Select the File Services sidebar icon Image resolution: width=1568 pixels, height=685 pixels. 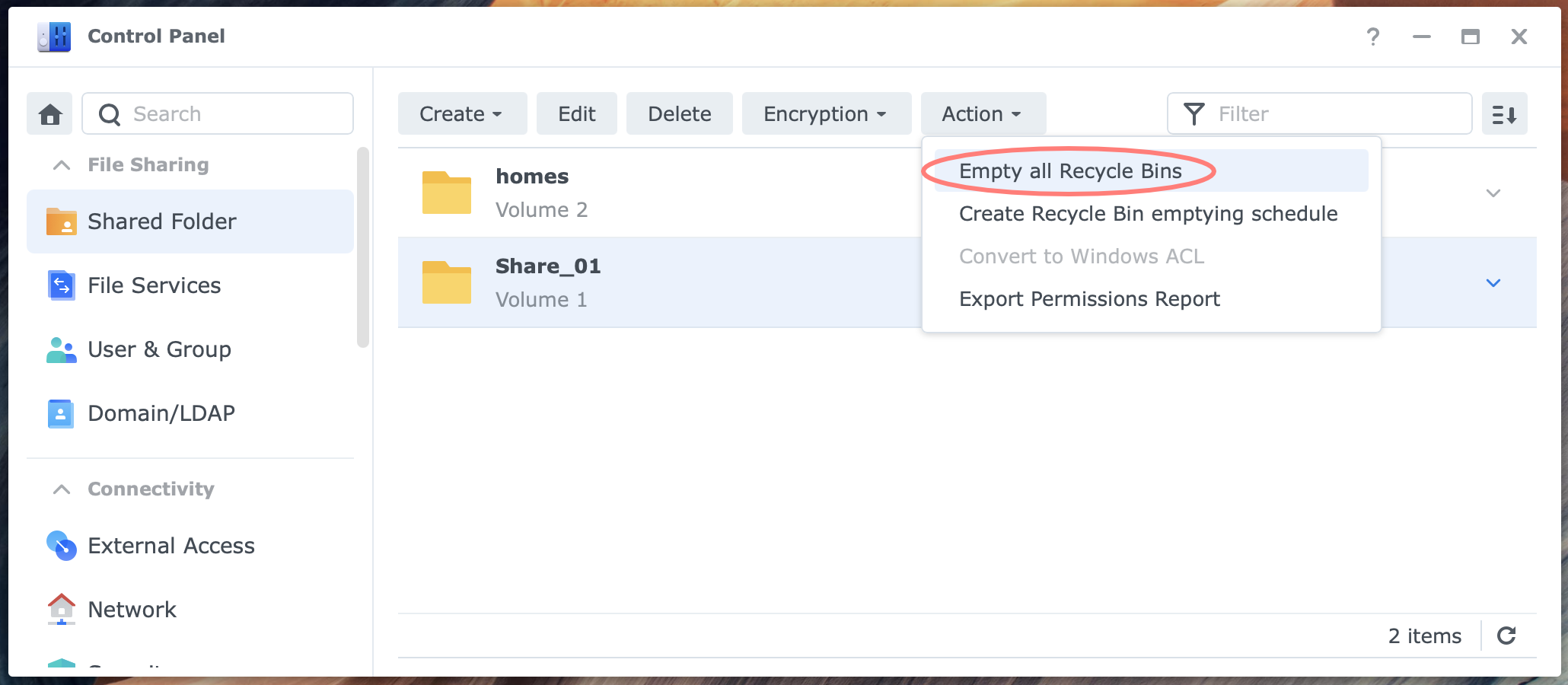pyautogui.click(x=62, y=285)
